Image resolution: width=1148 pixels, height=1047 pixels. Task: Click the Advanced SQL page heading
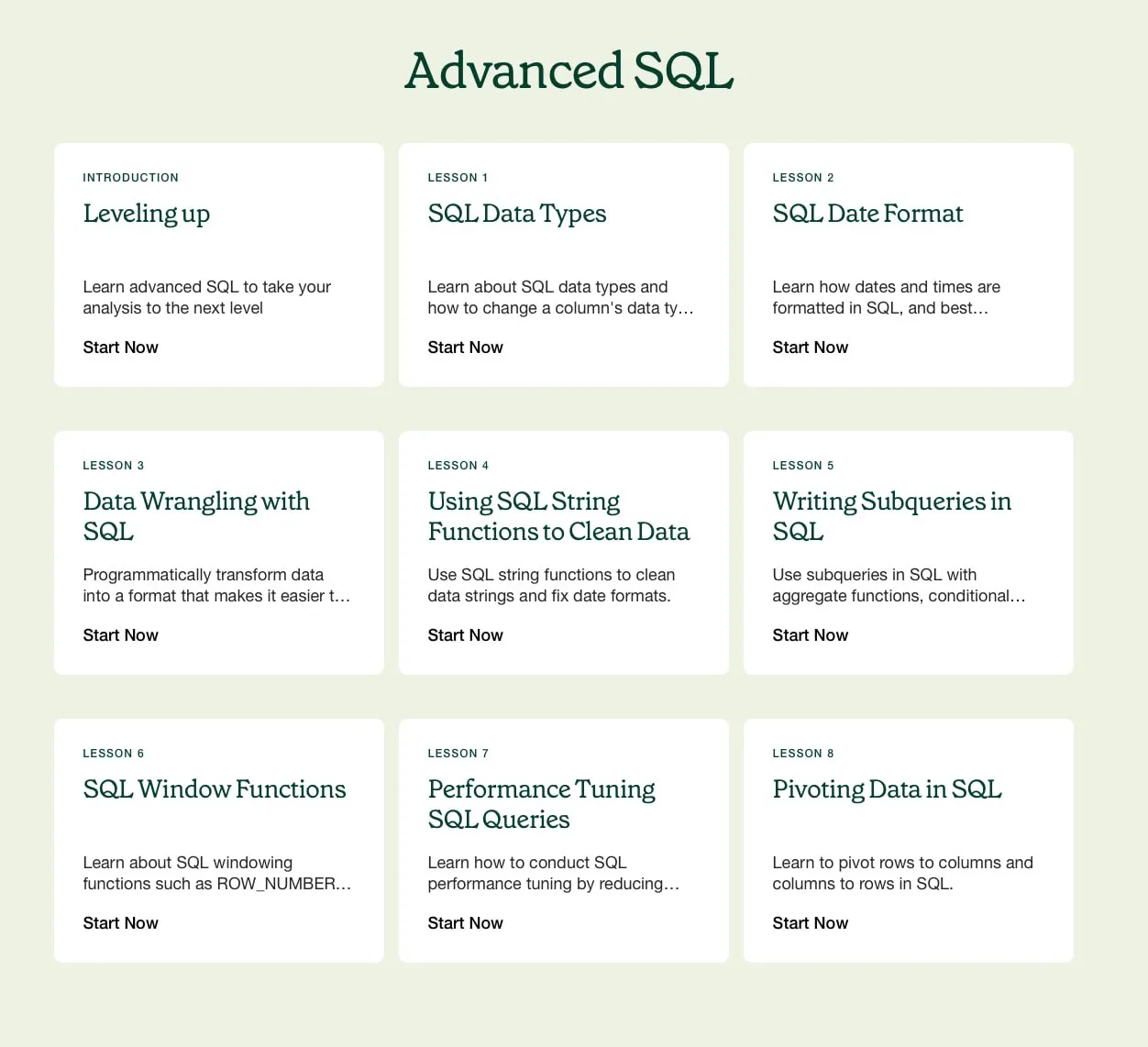569,71
